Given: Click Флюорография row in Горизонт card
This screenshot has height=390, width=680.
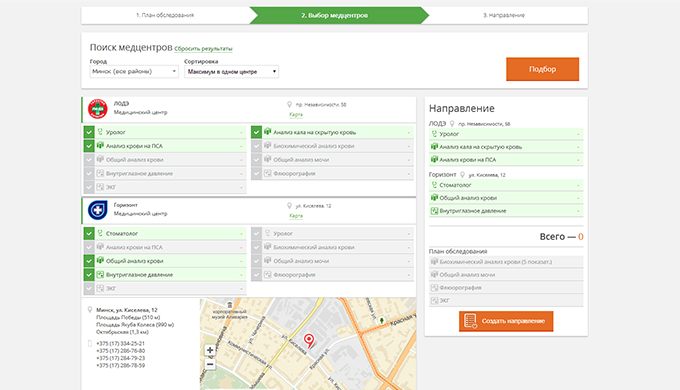Looking at the screenshot, I should (x=332, y=275).
